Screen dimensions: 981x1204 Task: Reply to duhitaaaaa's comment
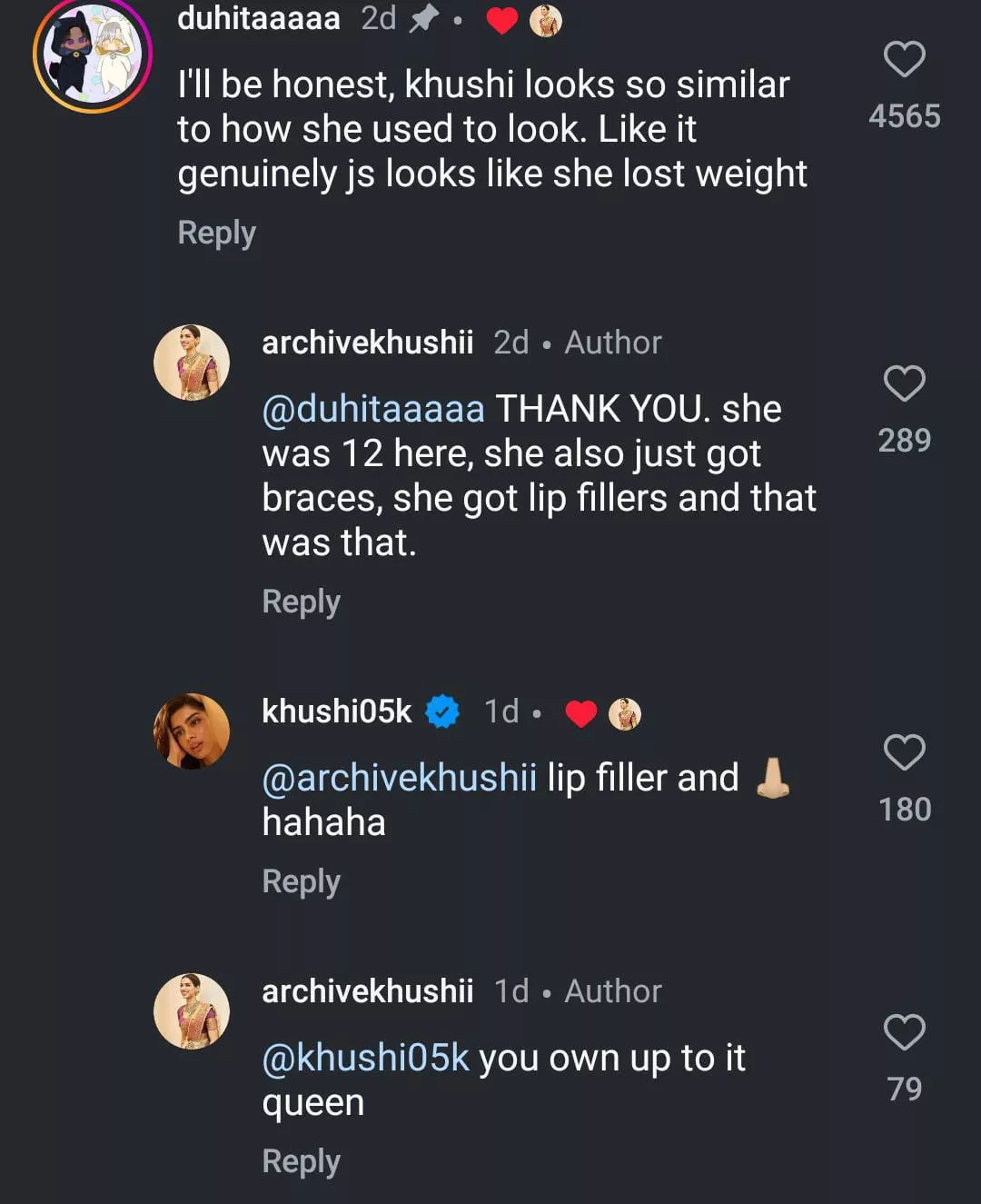[216, 233]
